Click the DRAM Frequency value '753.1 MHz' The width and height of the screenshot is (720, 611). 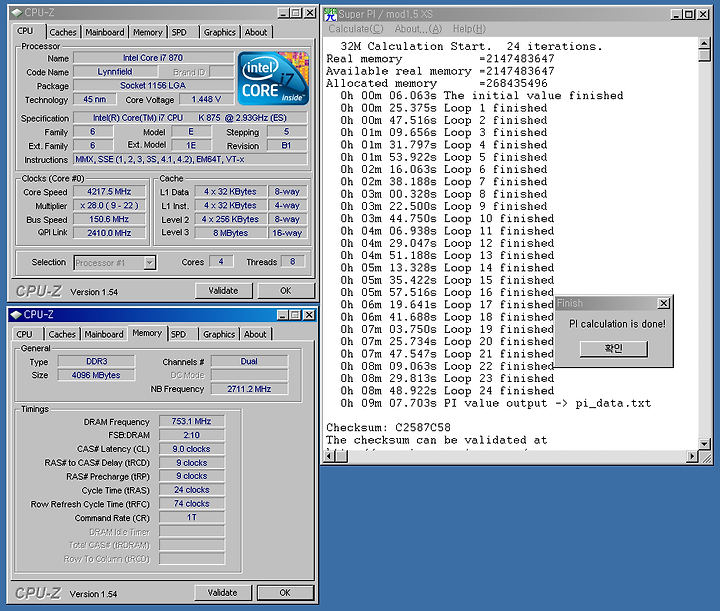point(191,421)
